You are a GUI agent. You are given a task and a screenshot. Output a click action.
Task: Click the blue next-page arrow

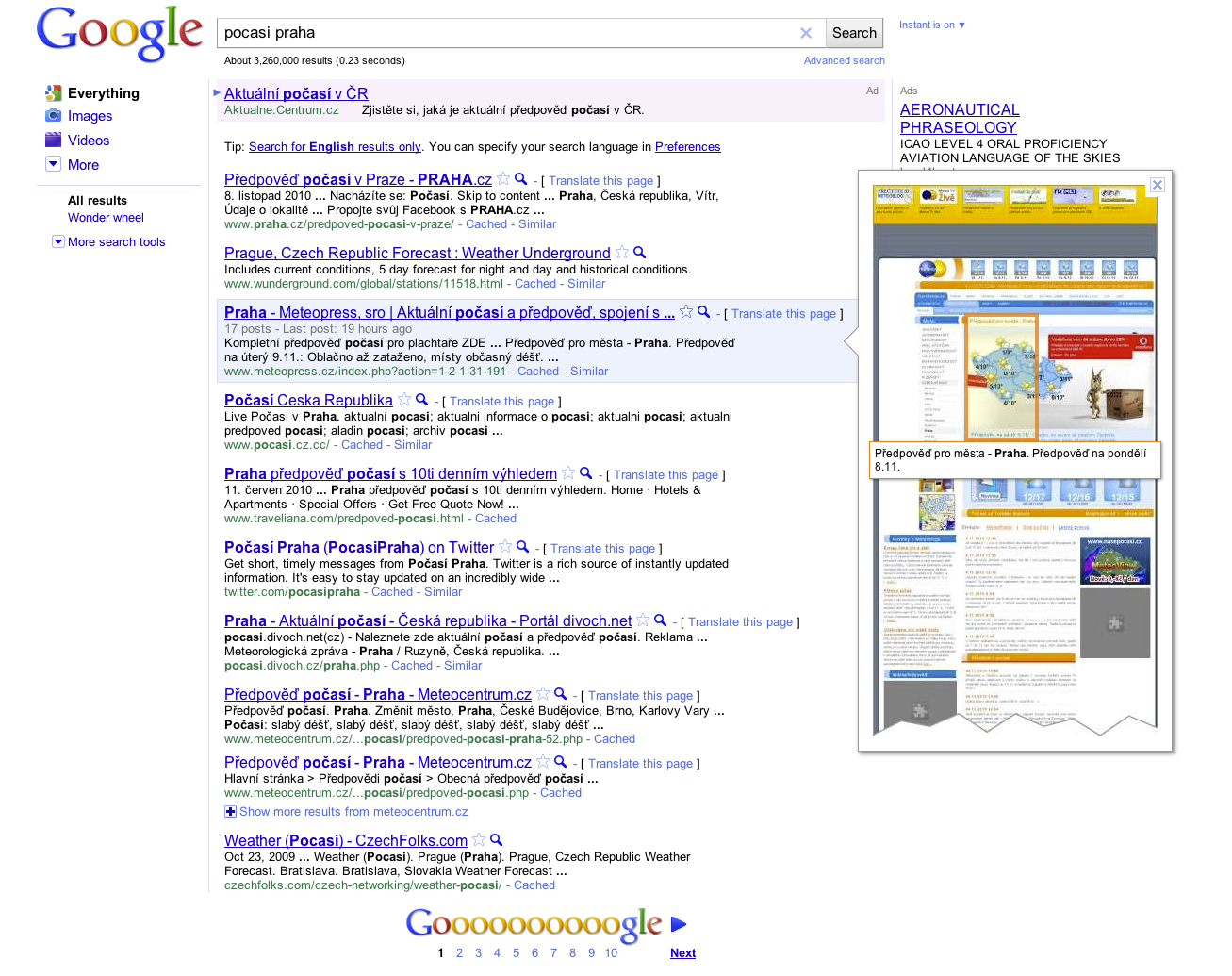tap(679, 924)
